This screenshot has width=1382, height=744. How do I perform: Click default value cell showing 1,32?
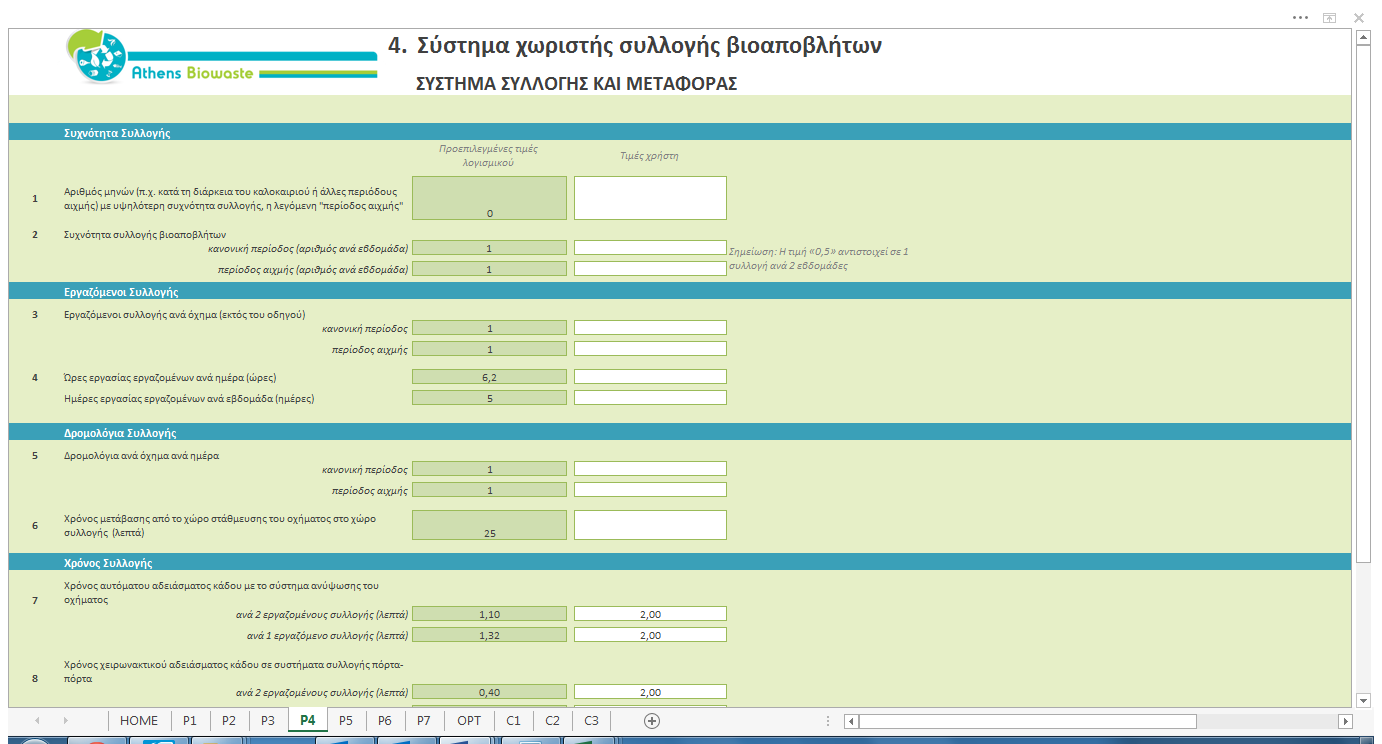tap(489, 635)
